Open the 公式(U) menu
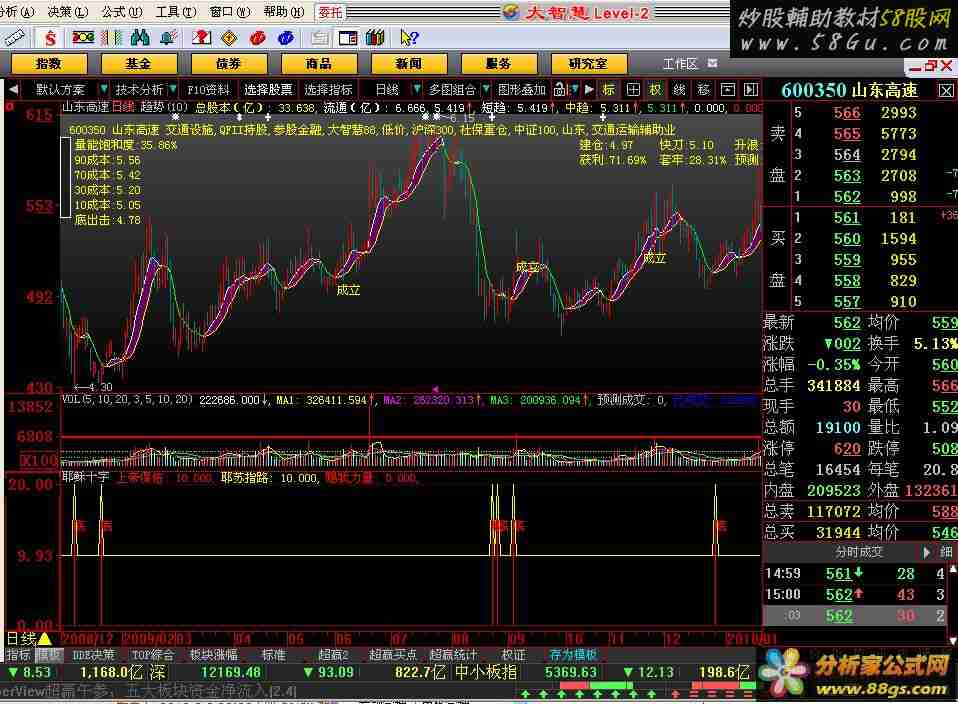This screenshot has width=958, height=704. coord(122,12)
